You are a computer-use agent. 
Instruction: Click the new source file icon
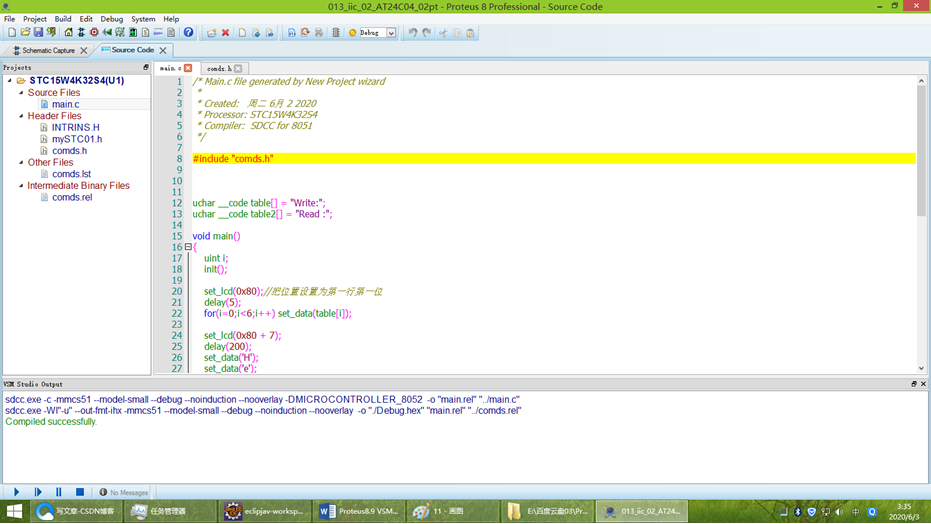242,33
